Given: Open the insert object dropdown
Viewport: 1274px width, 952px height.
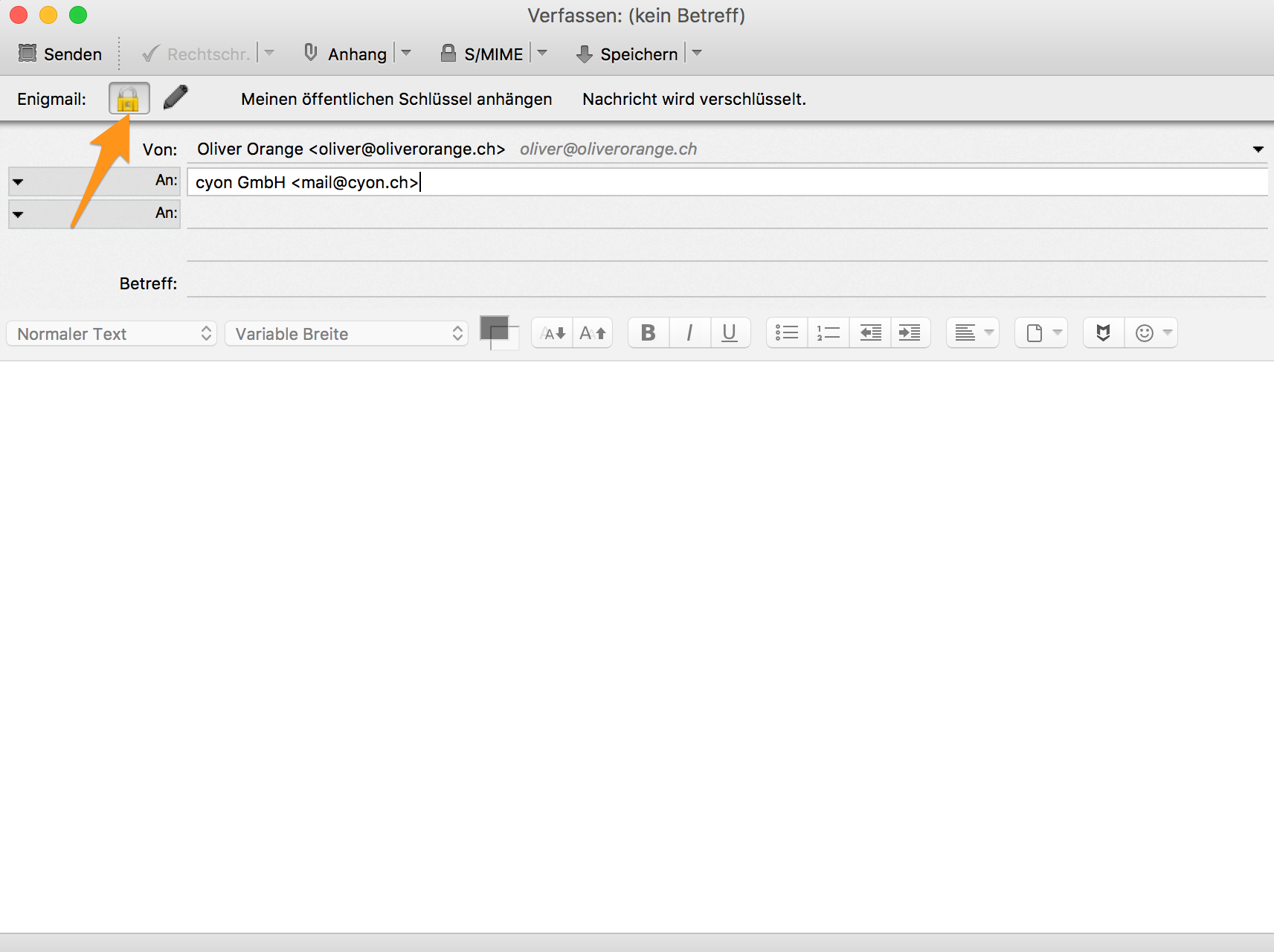Looking at the screenshot, I should coord(1042,332).
